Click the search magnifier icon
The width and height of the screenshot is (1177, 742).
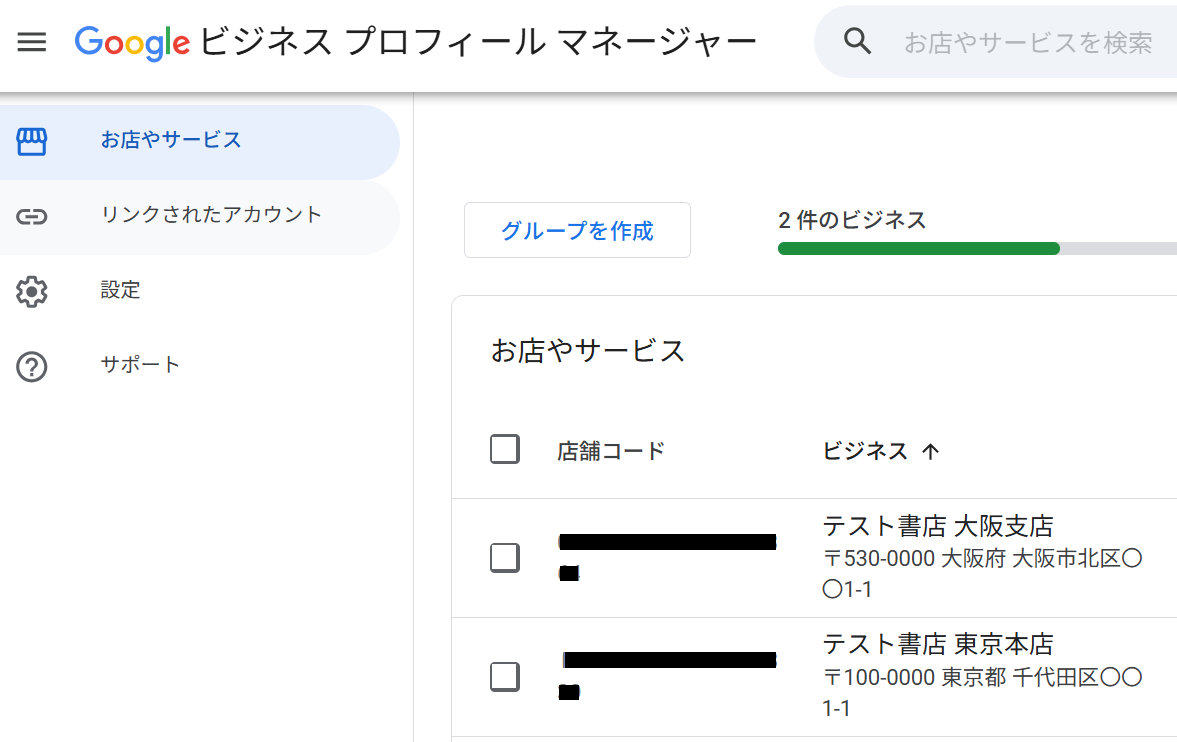click(857, 41)
